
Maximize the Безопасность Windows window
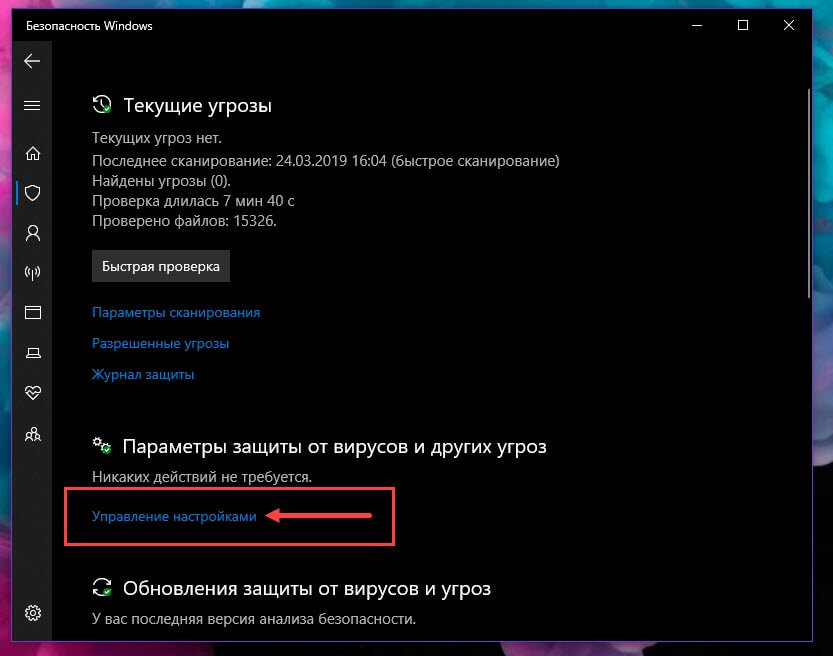point(743,25)
